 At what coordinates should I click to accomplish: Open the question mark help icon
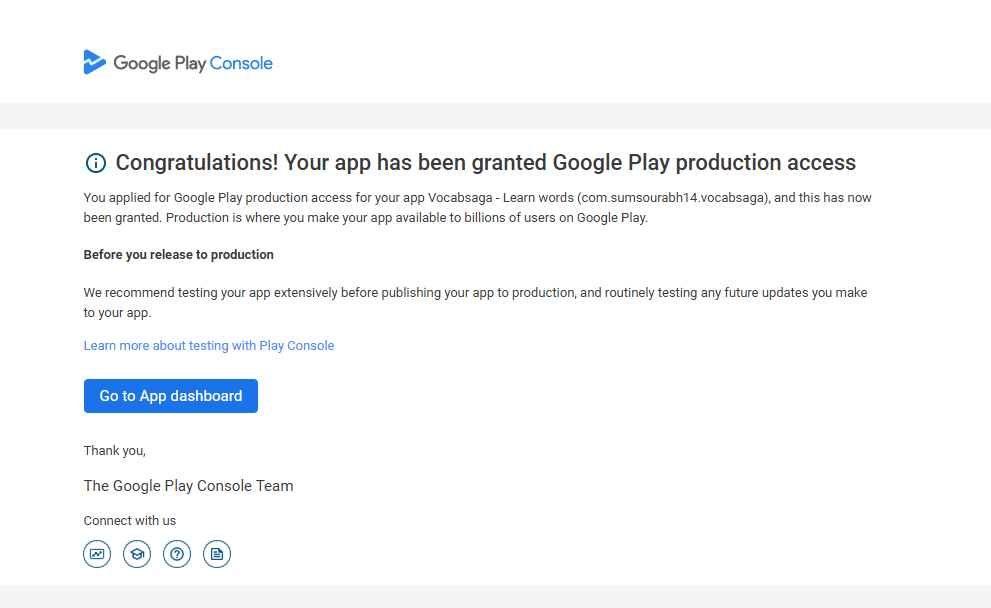[177, 554]
